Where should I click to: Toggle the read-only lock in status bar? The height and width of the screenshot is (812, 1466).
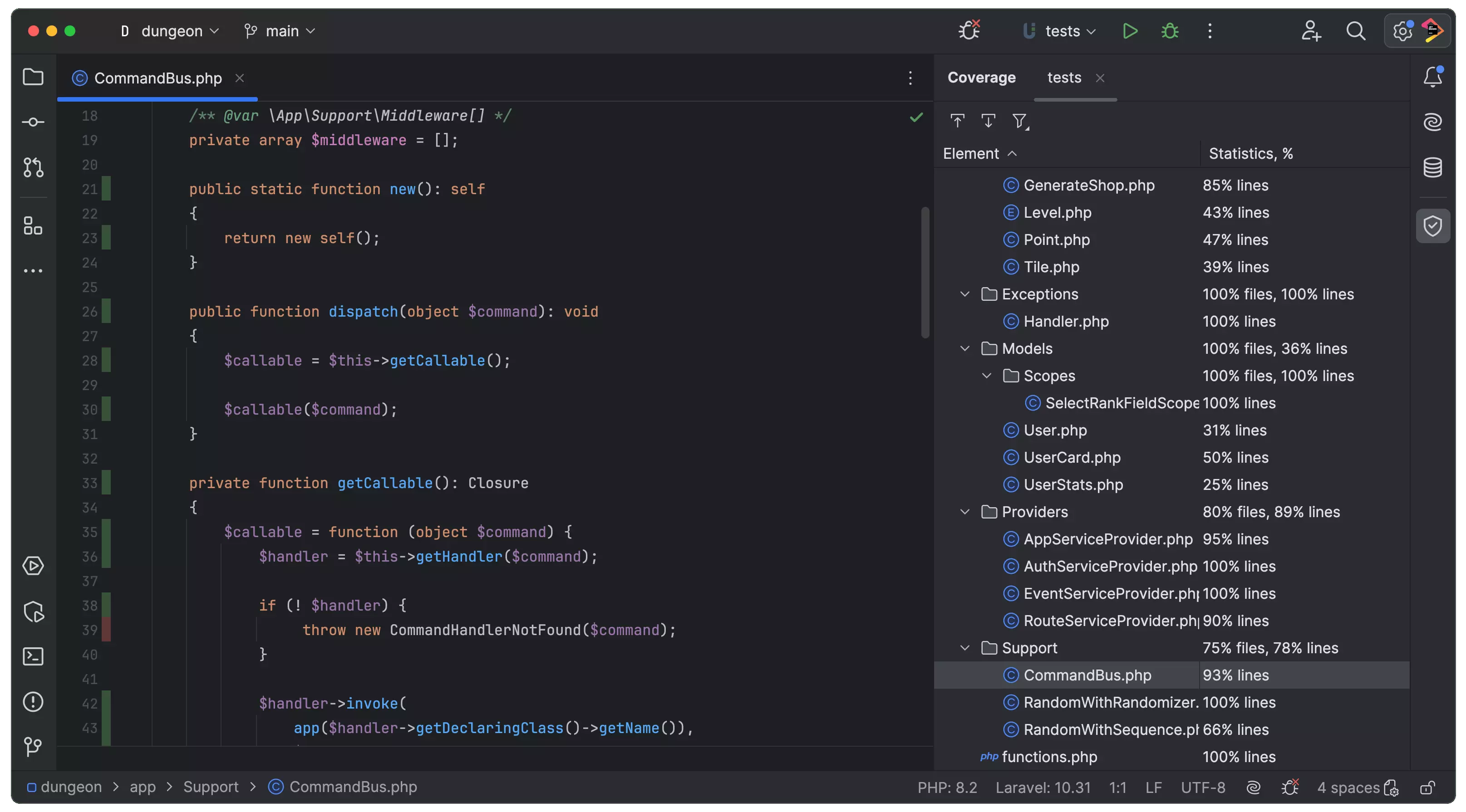[x=1427, y=788]
